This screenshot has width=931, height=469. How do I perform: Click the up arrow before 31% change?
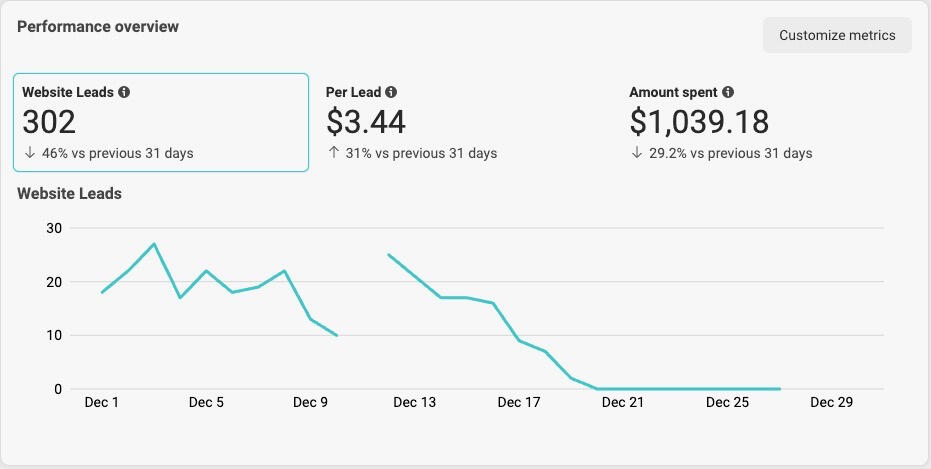point(332,154)
